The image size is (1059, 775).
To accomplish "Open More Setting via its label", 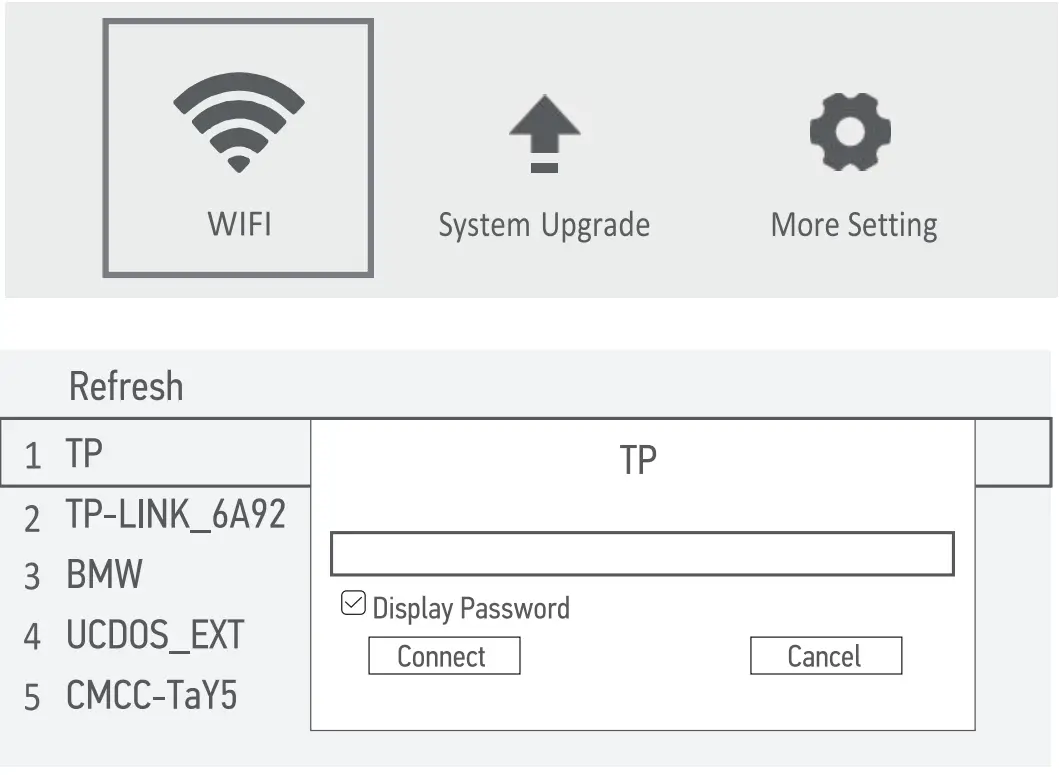I will click(x=854, y=225).
